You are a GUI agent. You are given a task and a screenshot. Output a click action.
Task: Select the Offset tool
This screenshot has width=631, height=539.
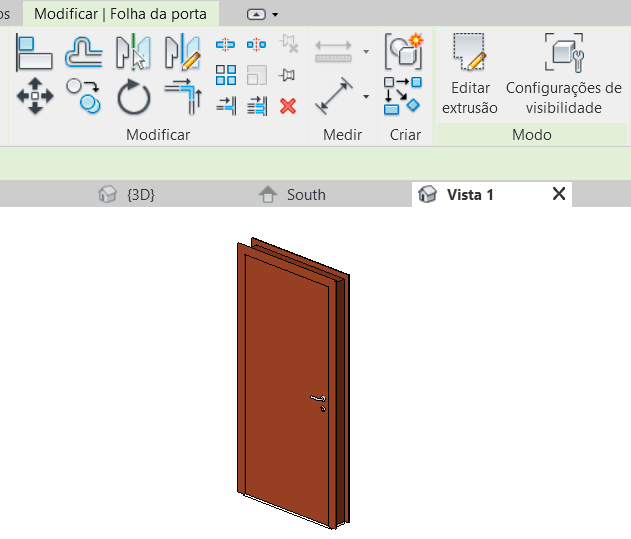[84, 52]
